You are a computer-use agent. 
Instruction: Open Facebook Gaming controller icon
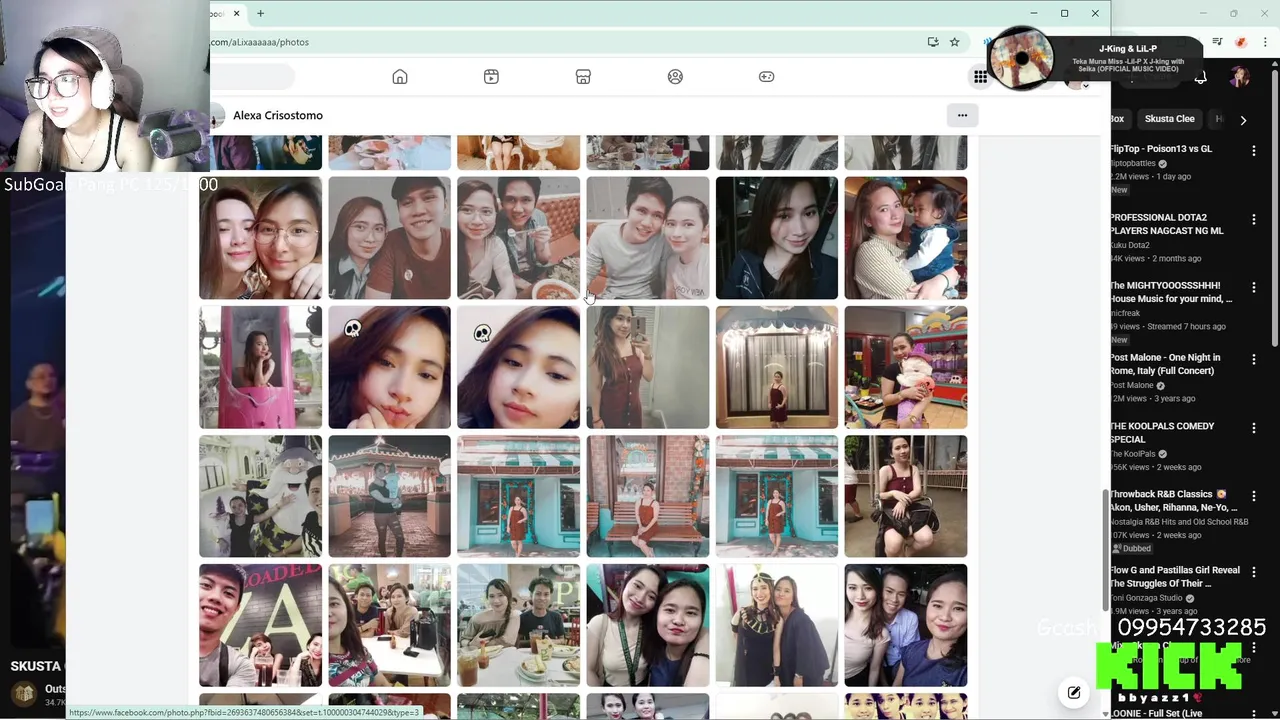coord(767,77)
